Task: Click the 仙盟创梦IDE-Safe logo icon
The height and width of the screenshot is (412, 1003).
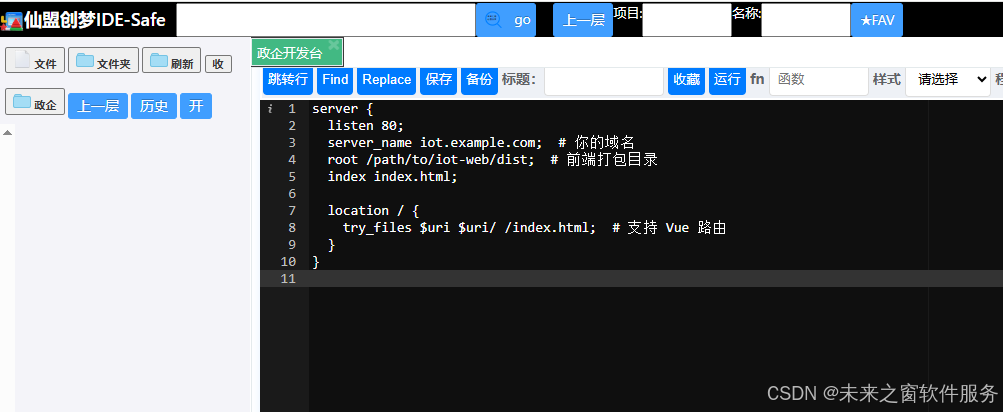Action: [12, 20]
